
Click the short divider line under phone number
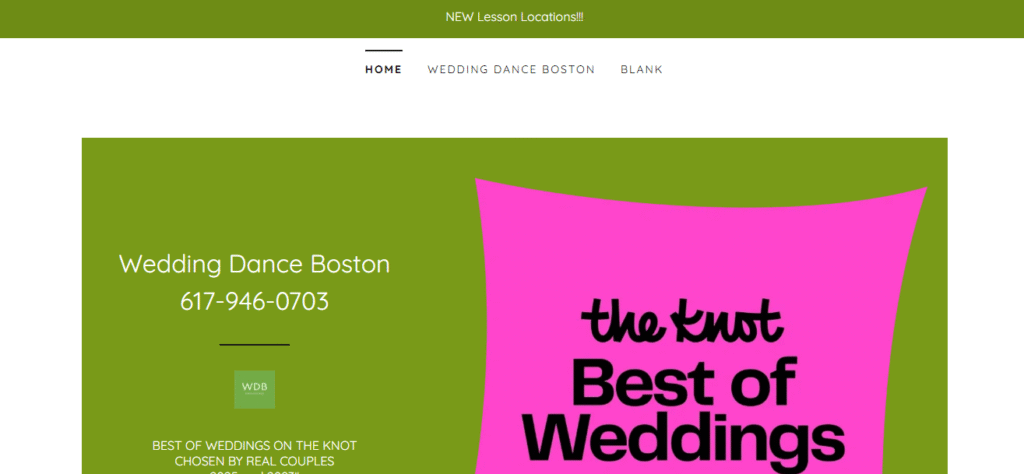coord(254,345)
